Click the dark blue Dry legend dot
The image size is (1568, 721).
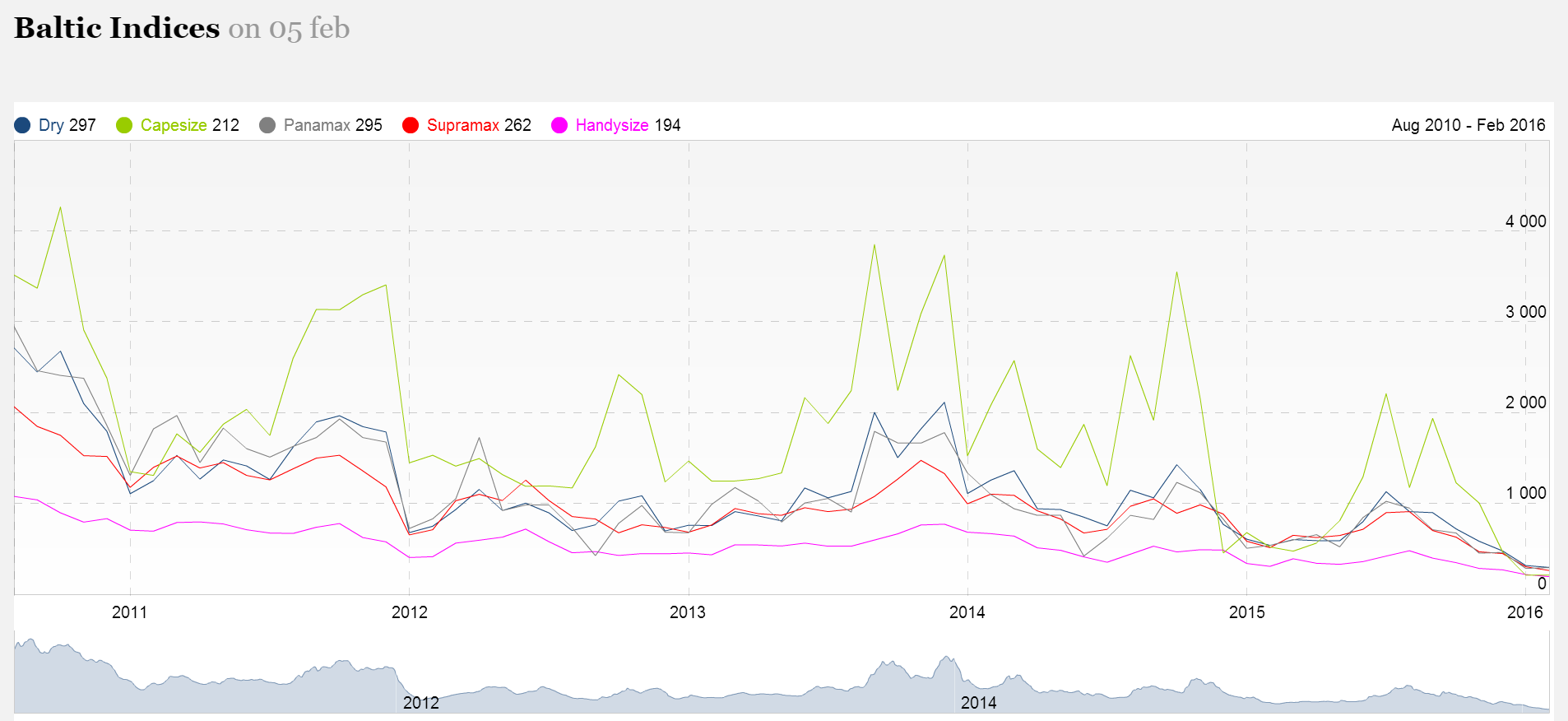[22, 125]
